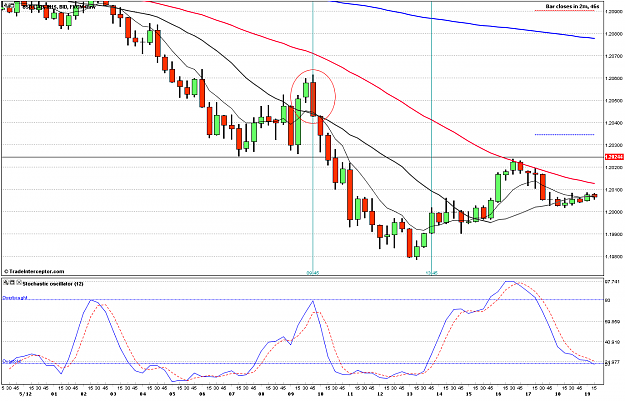Viewport: 625px width, 401px height.
Task: Click the 5/12 date label on time axis
Action: pyautogui.click(x=25, y=393)
